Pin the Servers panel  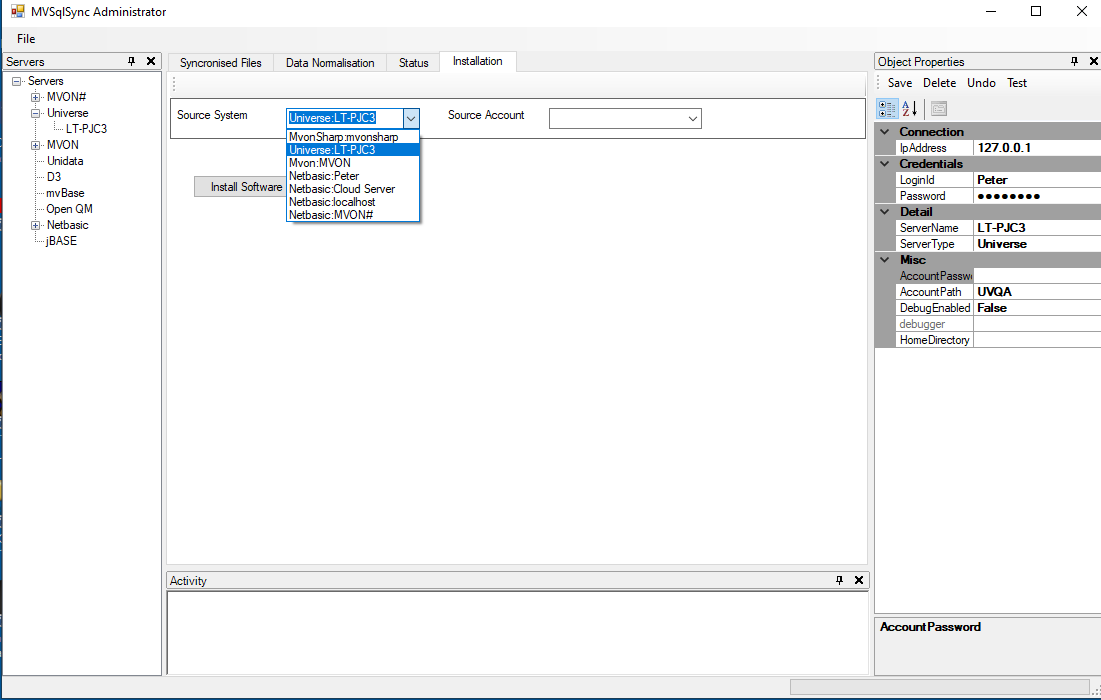131,62
